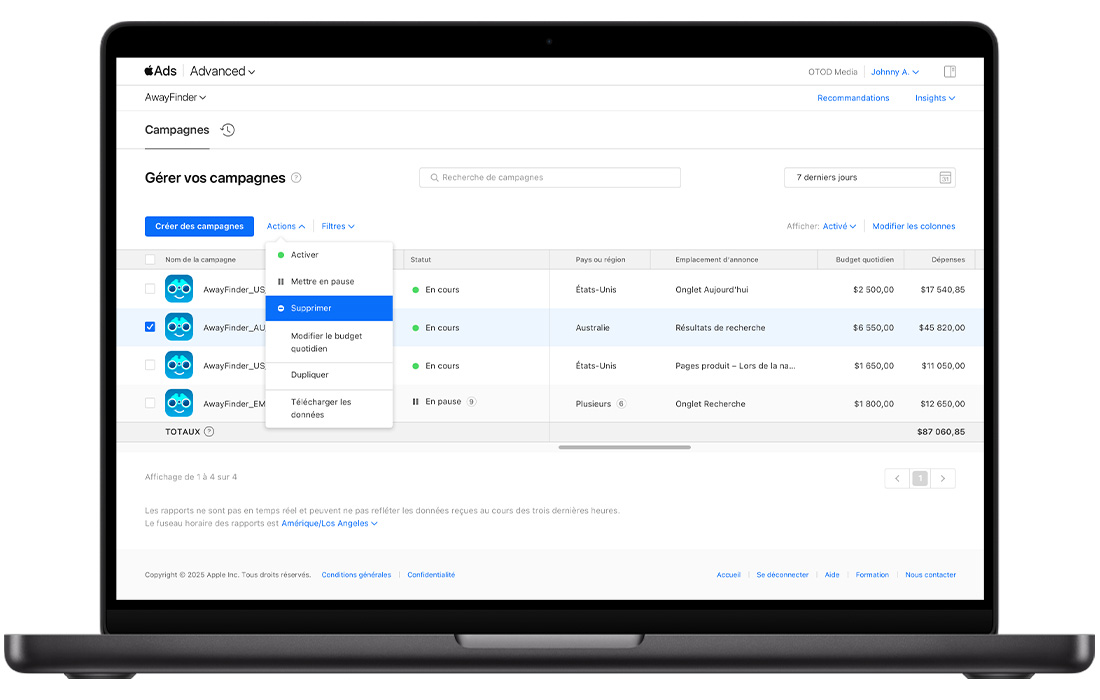Choose Supprimer from the Actions menu
Viewport: 1100px width, 700px height.
pos(328,308)
